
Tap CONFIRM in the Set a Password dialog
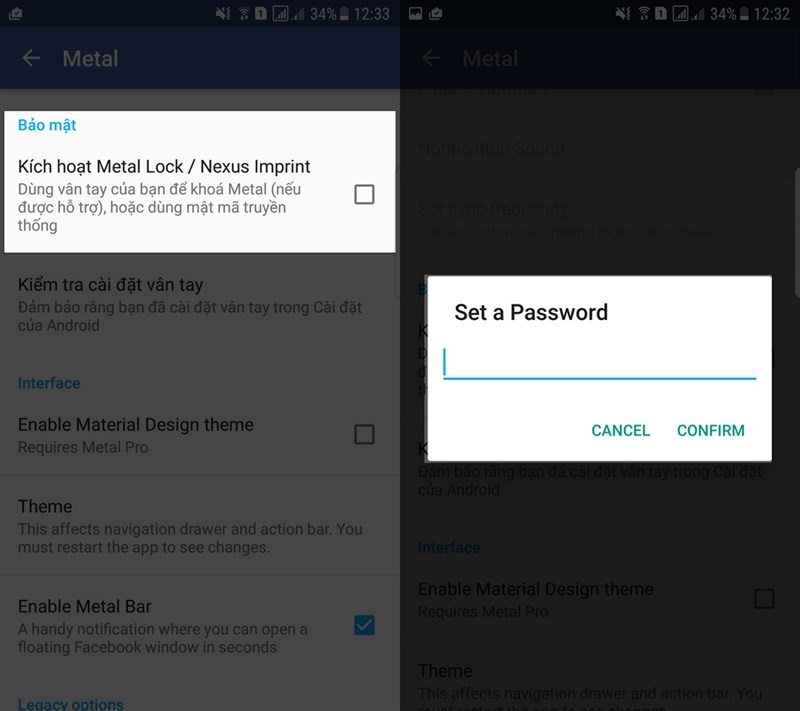711,430
